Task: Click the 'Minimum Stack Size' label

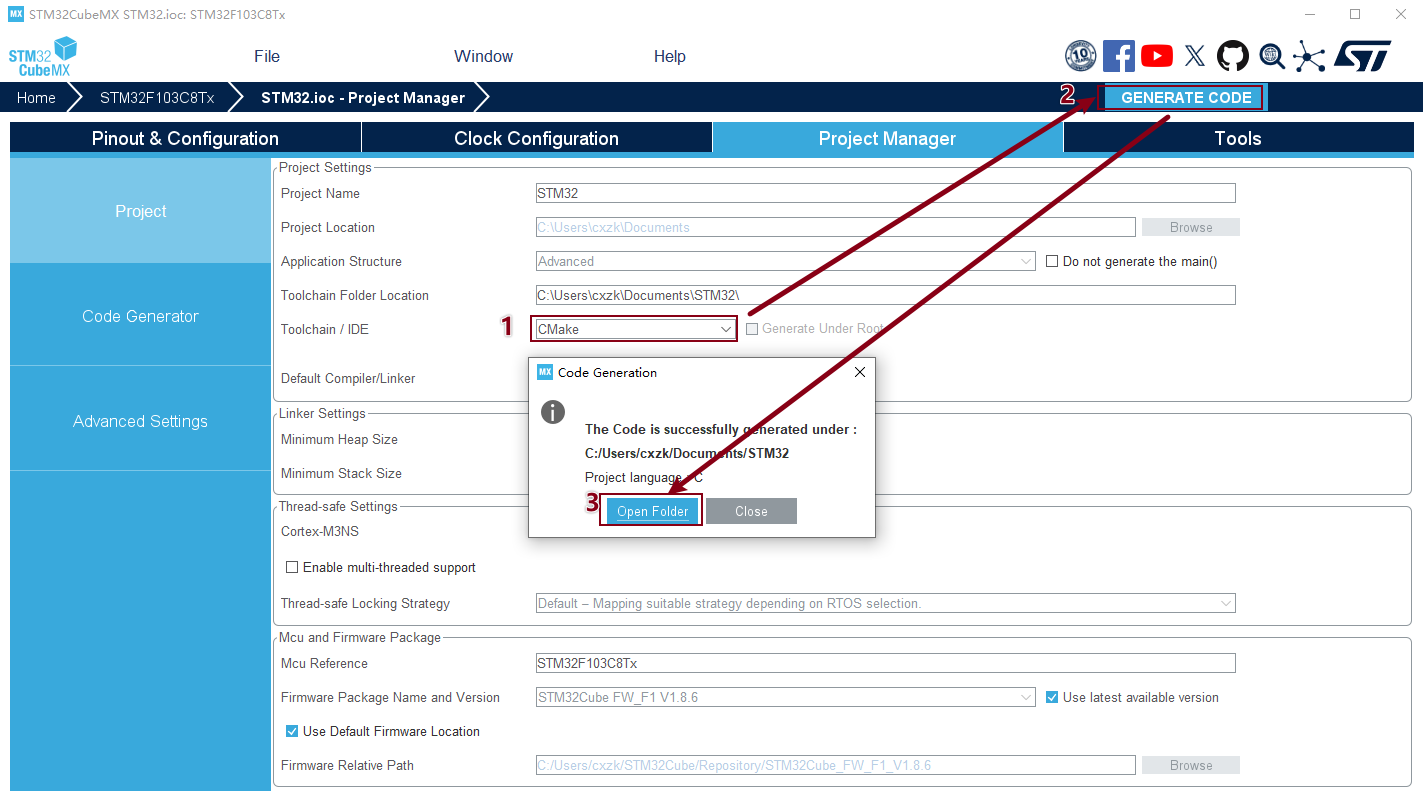Action: pyautogui.click(x=341, y=473)
